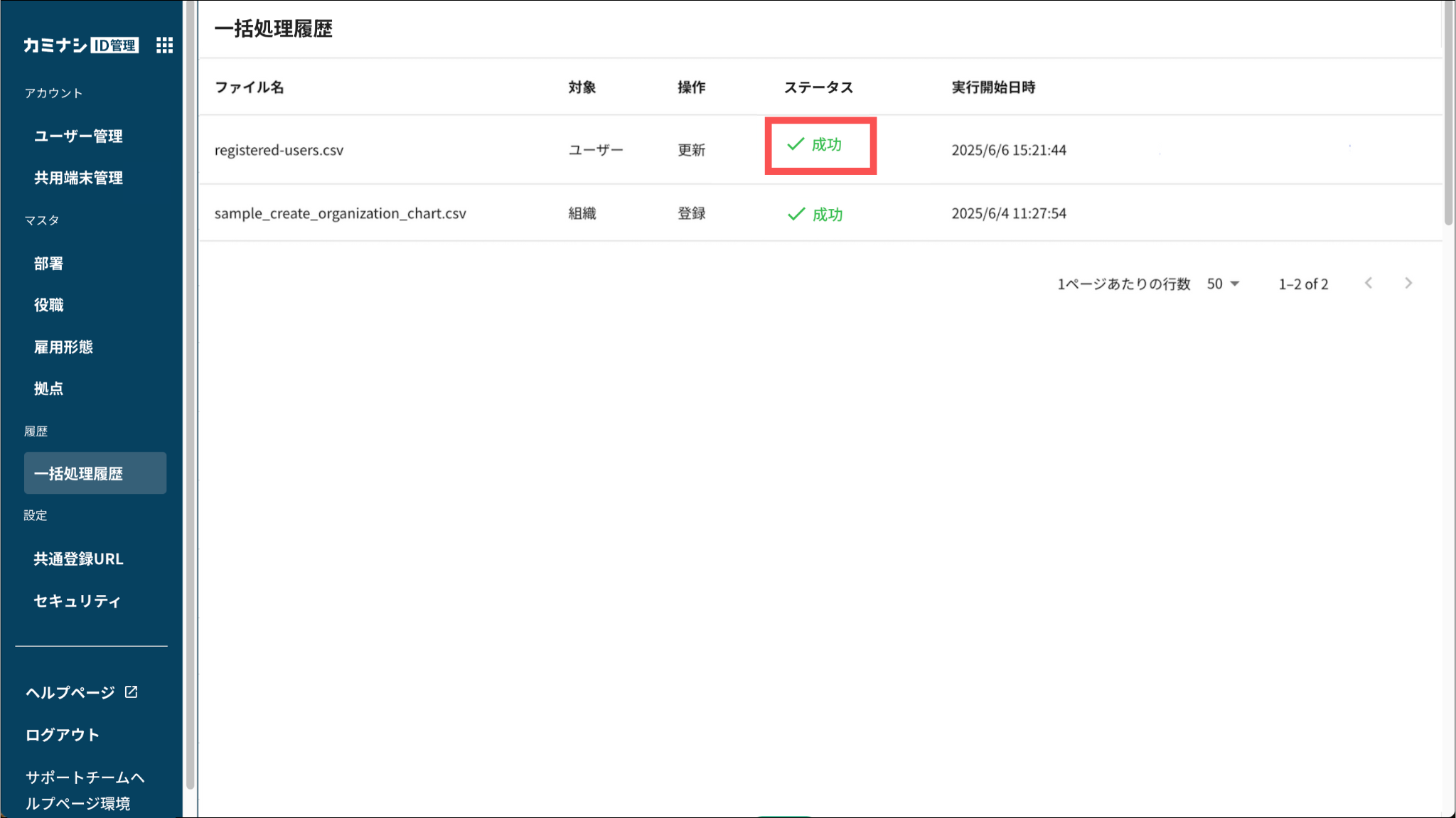
Task: Open the rows per page dropdown
Action: point(1223,284)
